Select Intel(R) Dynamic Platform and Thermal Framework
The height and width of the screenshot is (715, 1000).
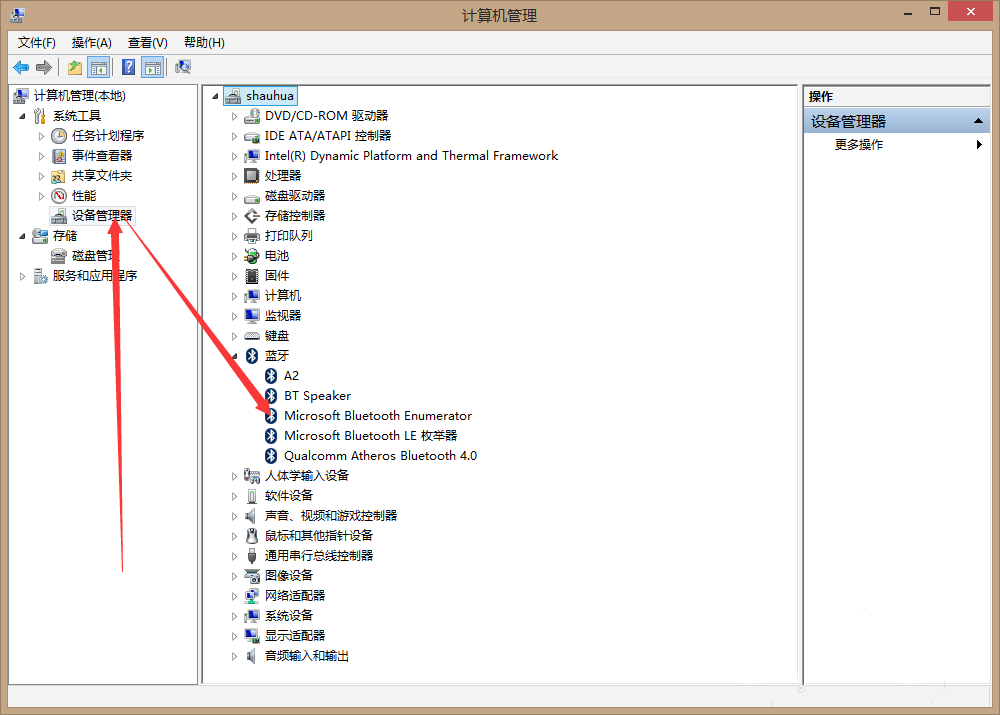[x=411, y=156]
